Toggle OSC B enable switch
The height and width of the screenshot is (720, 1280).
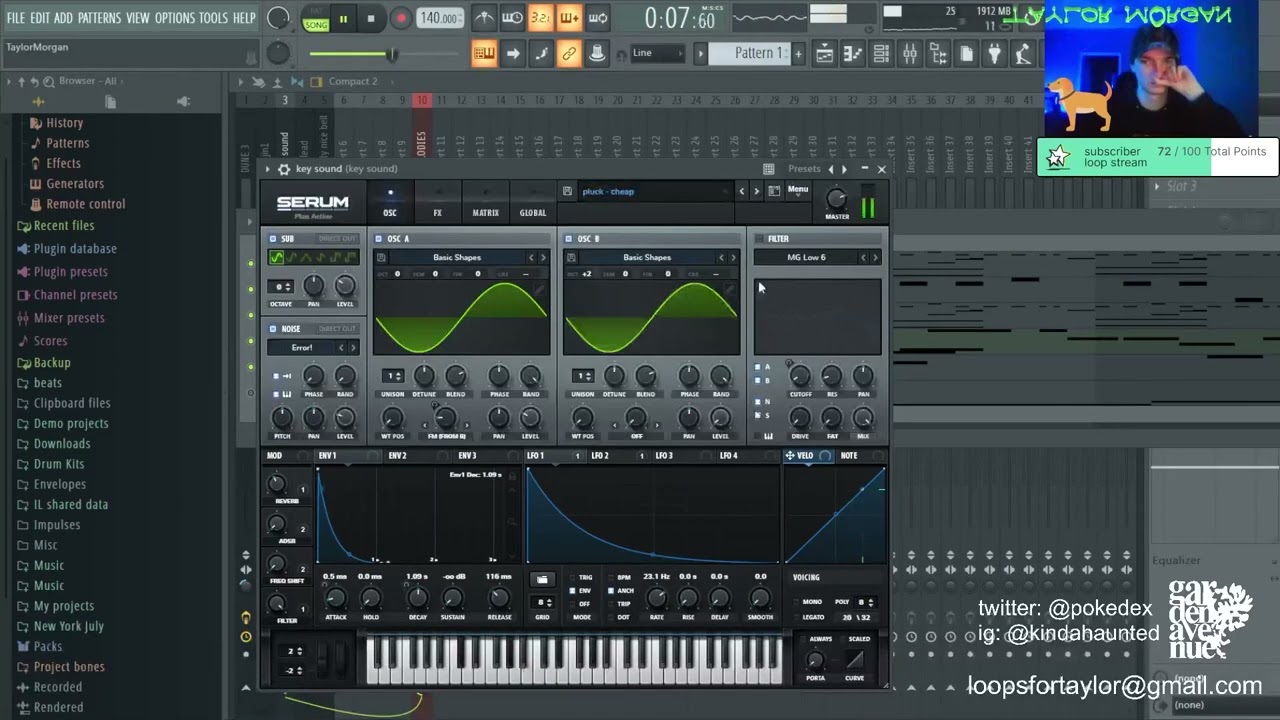[x=568, y=239]
